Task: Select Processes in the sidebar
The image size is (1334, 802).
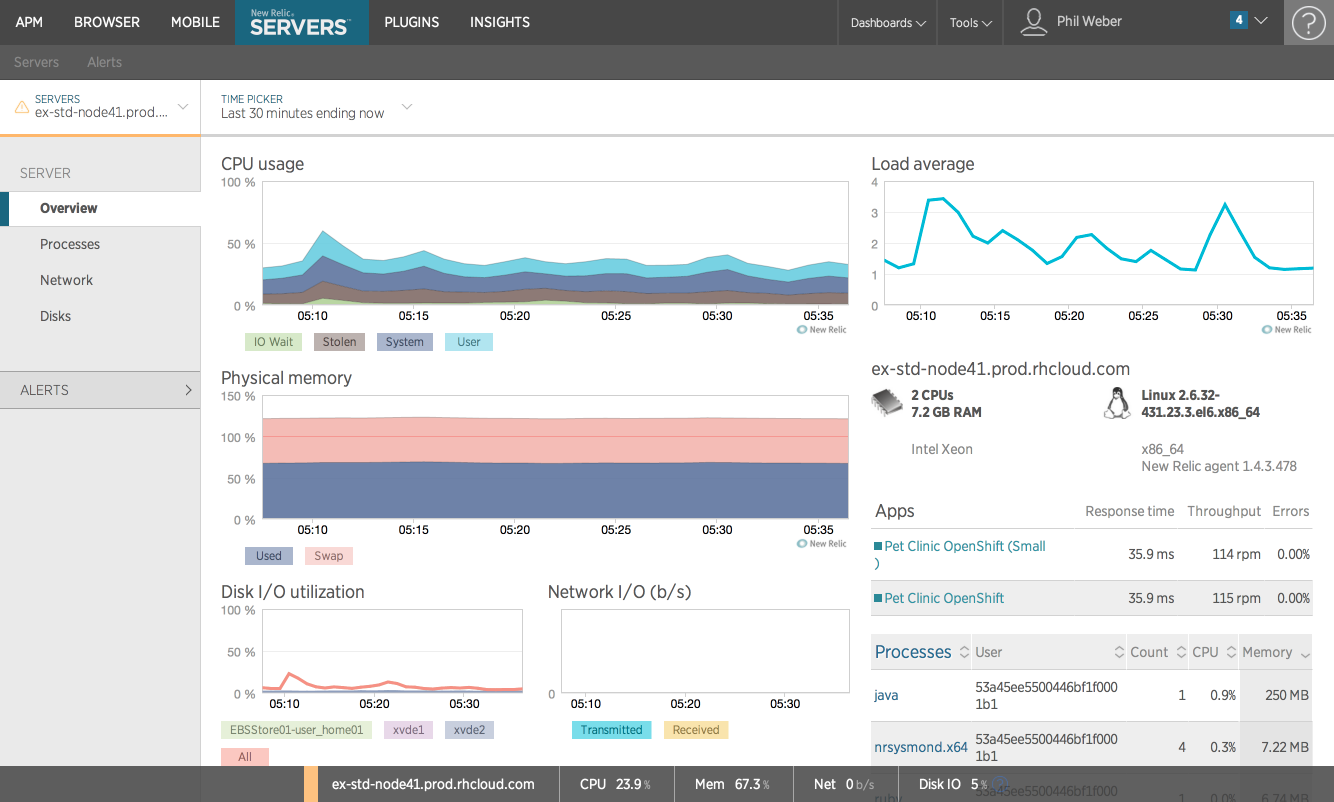Action: (x=70, y=244)
